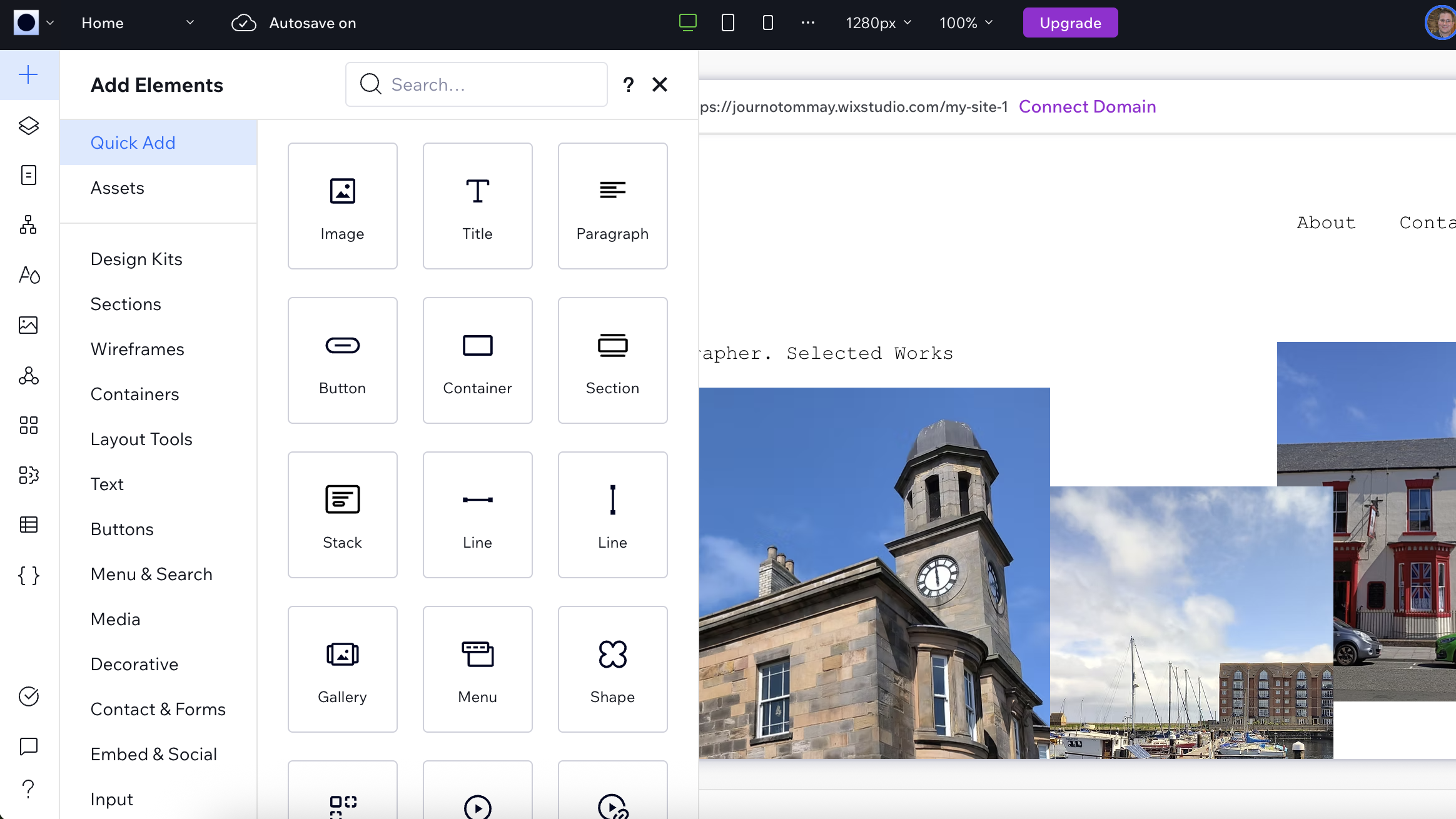This screenshot has width=1456, height=819.
Task: Open the help question mark in sidebar
Action: point(29,789)
